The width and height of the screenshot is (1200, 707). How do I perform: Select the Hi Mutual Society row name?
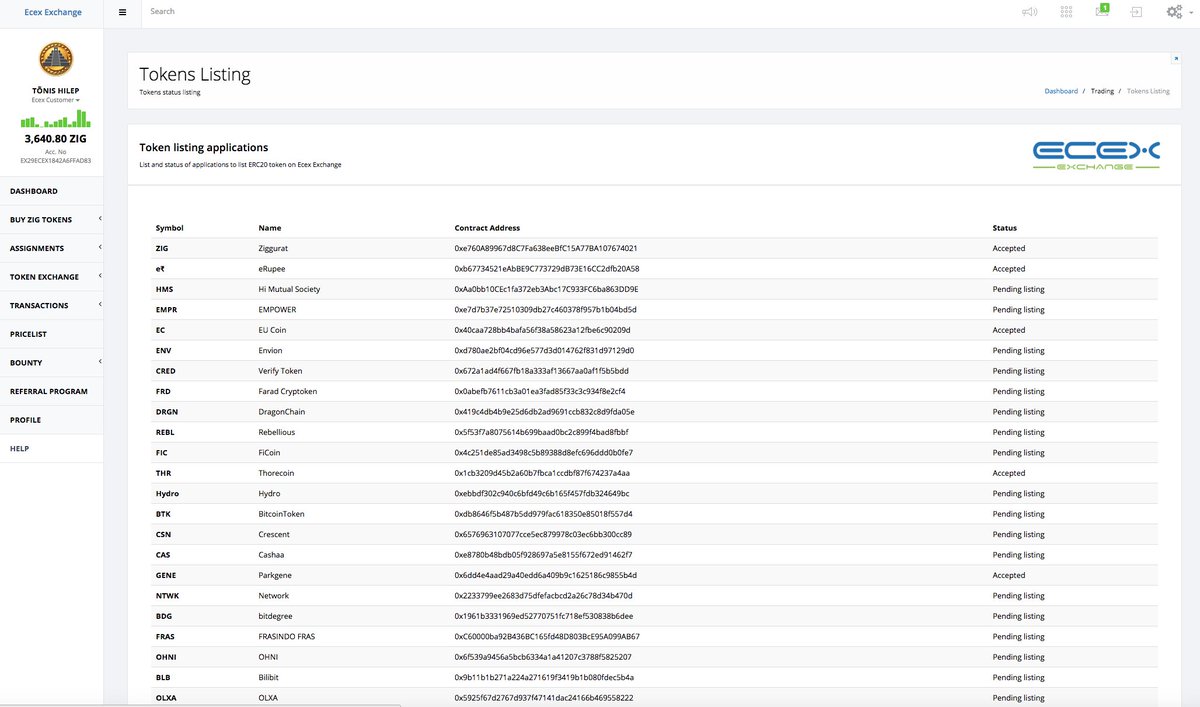pyautogui.click(x=289, y=289)
